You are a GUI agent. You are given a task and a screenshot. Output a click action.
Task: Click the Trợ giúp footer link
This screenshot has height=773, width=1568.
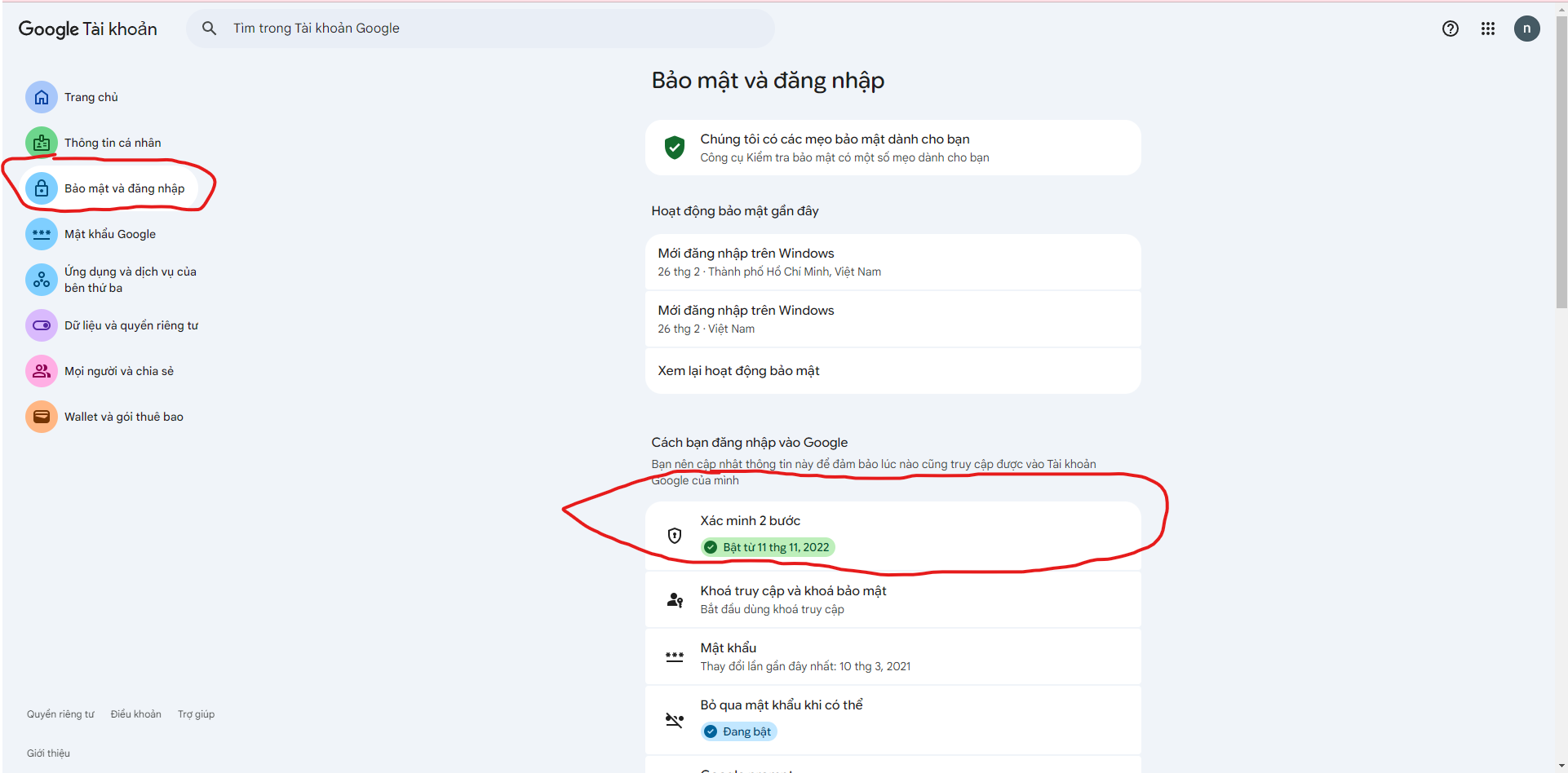click(x=196, y=714)
